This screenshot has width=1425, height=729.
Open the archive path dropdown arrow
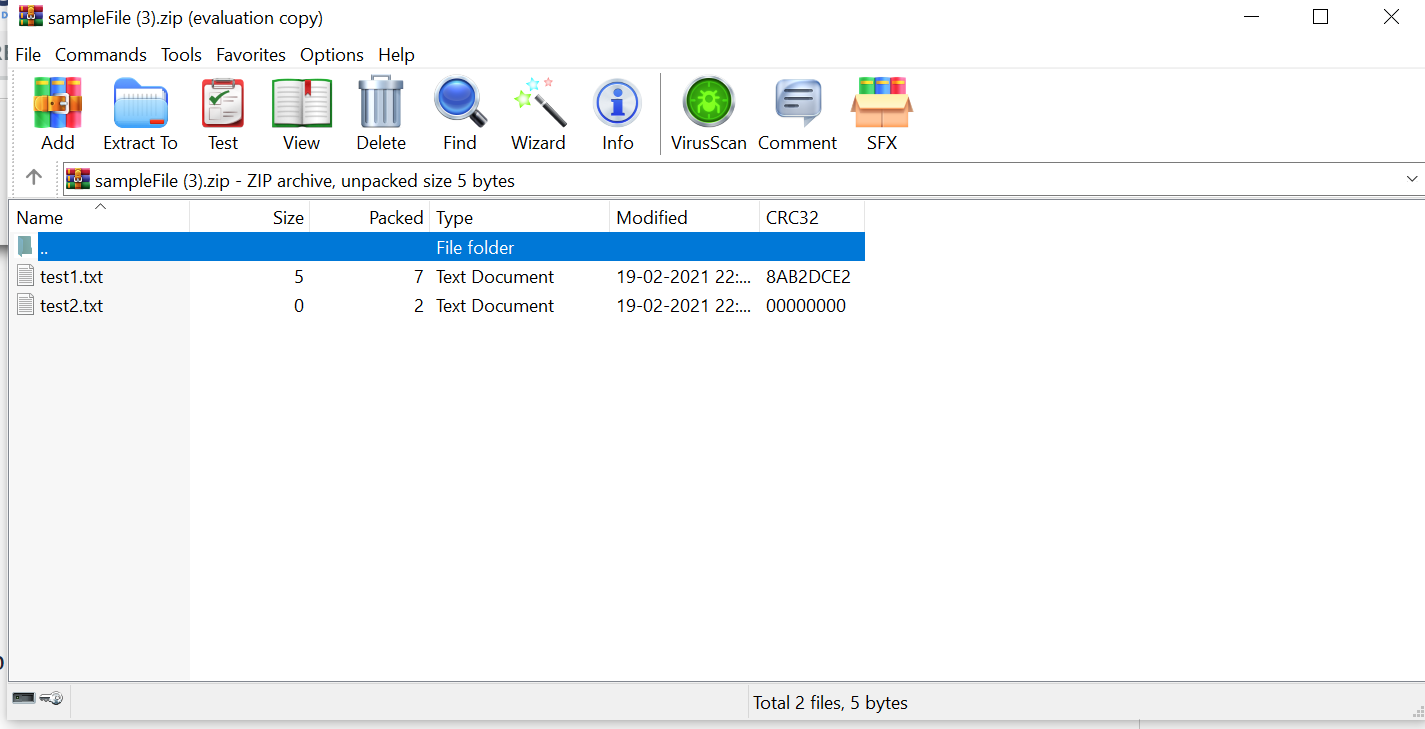1412,179
